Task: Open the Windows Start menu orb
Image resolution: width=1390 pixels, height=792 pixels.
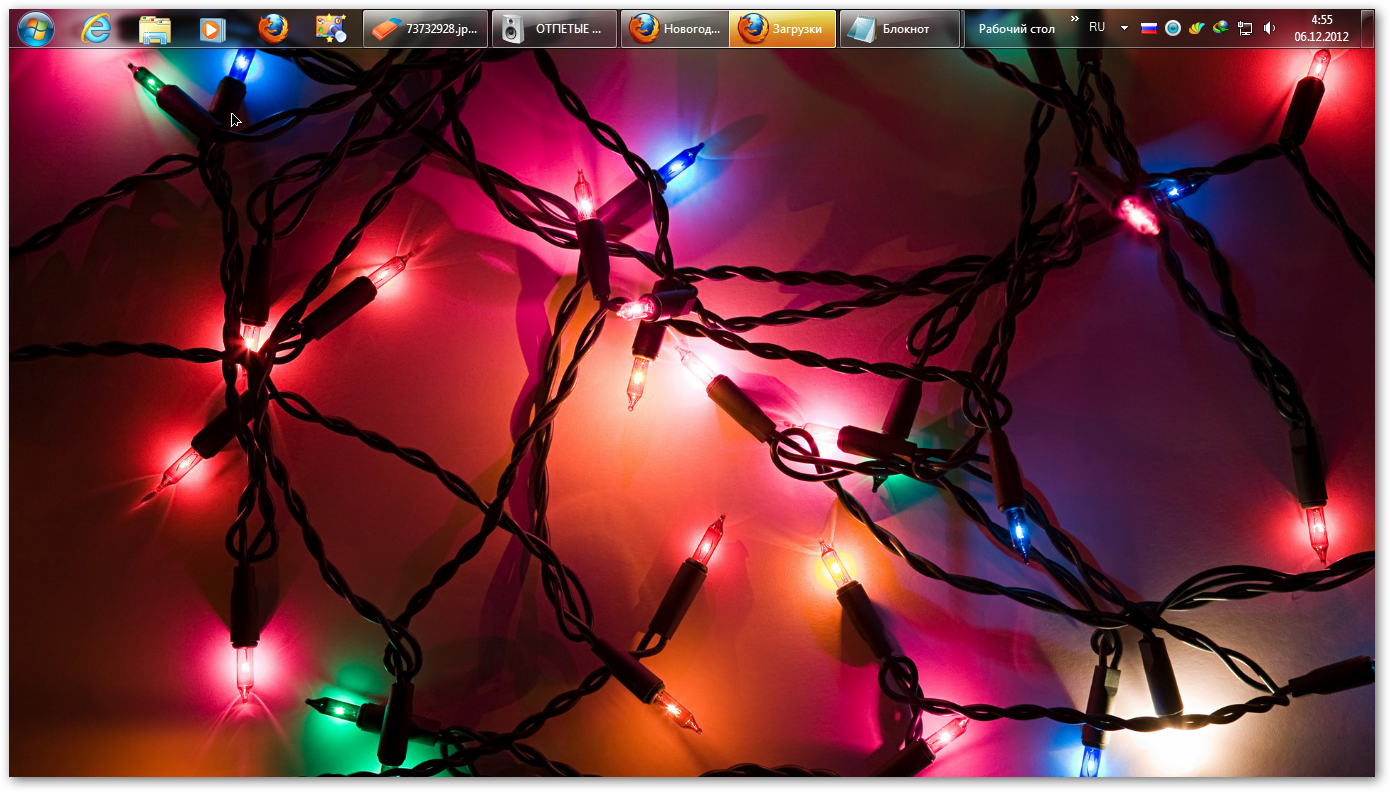Action: tap(35, 29)
